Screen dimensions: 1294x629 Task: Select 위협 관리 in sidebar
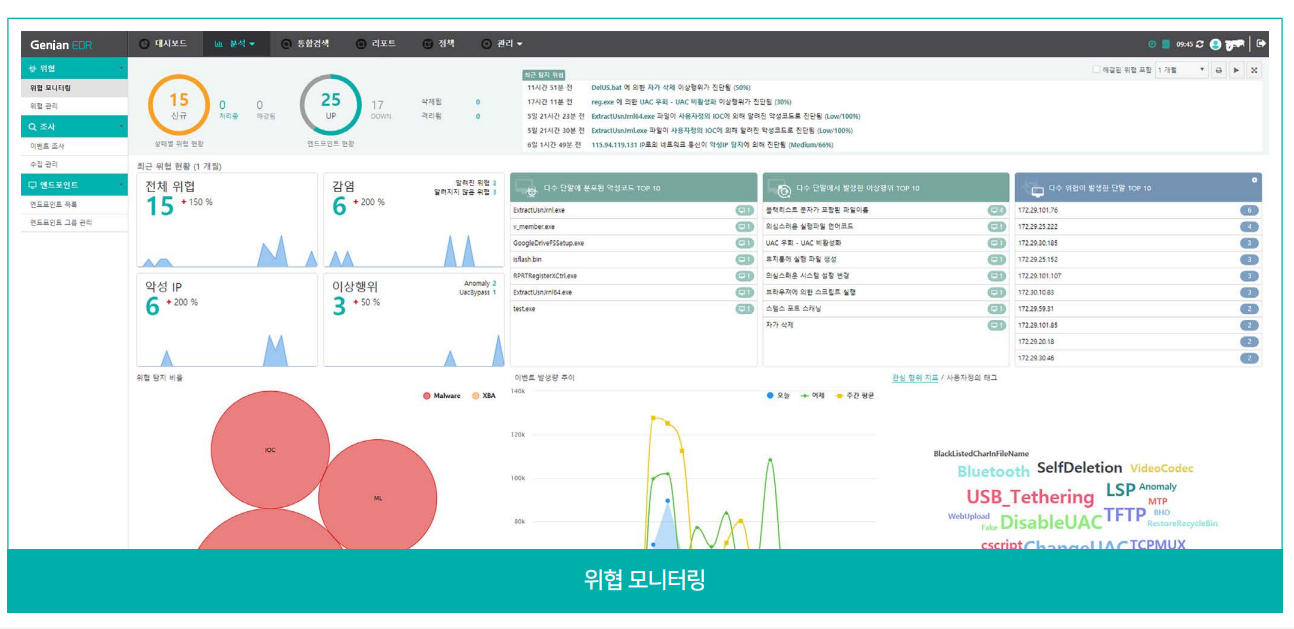coord(75,105)
